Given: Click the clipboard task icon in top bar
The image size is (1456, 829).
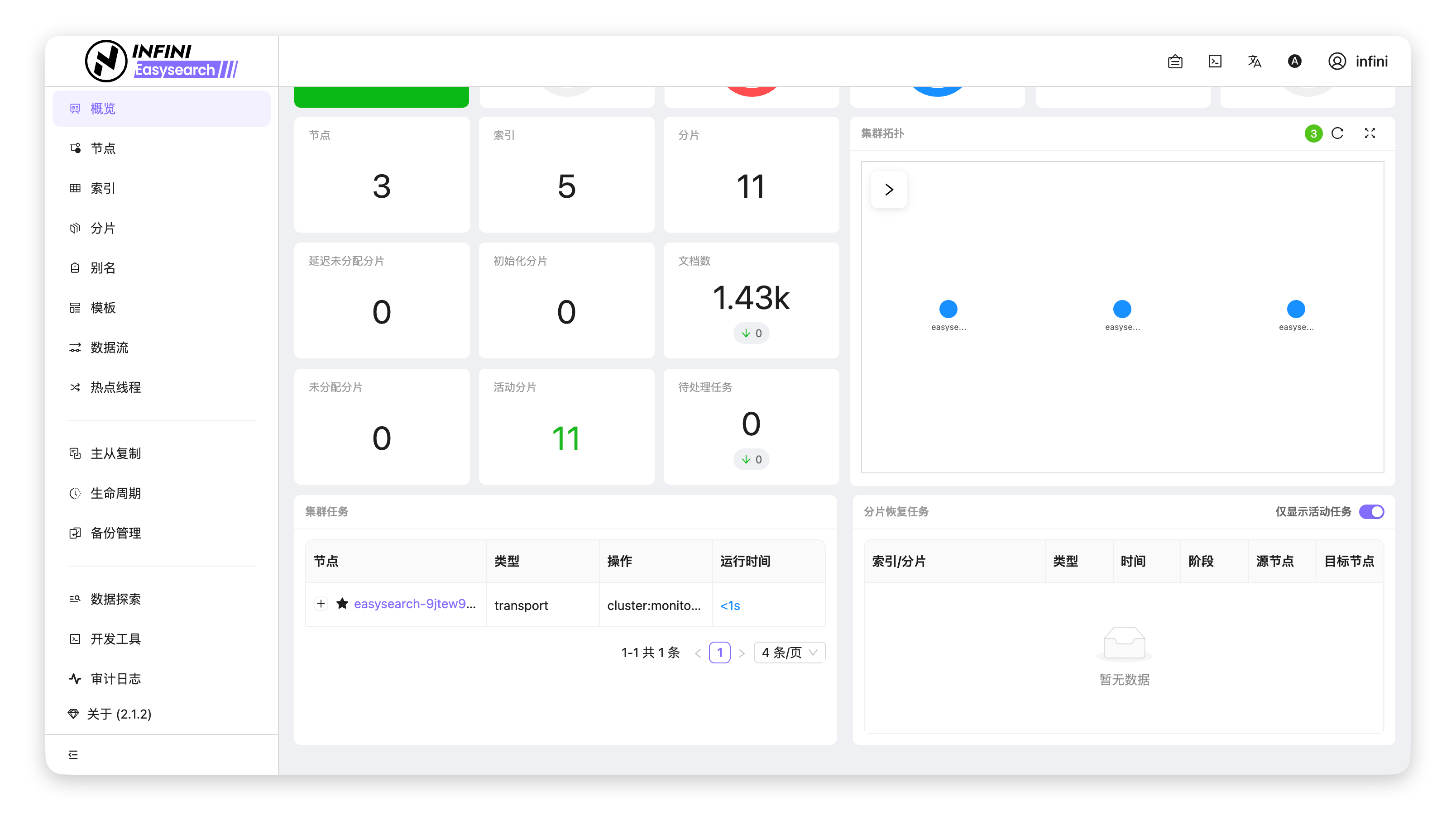Looking at the screenshot, I should click(x=1174, y=62).
